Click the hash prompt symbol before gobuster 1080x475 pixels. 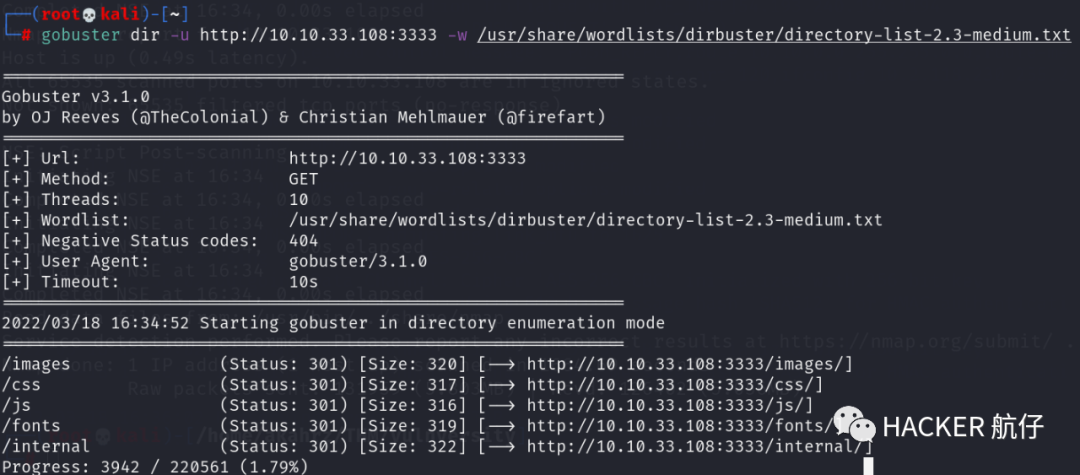[24, 35]
